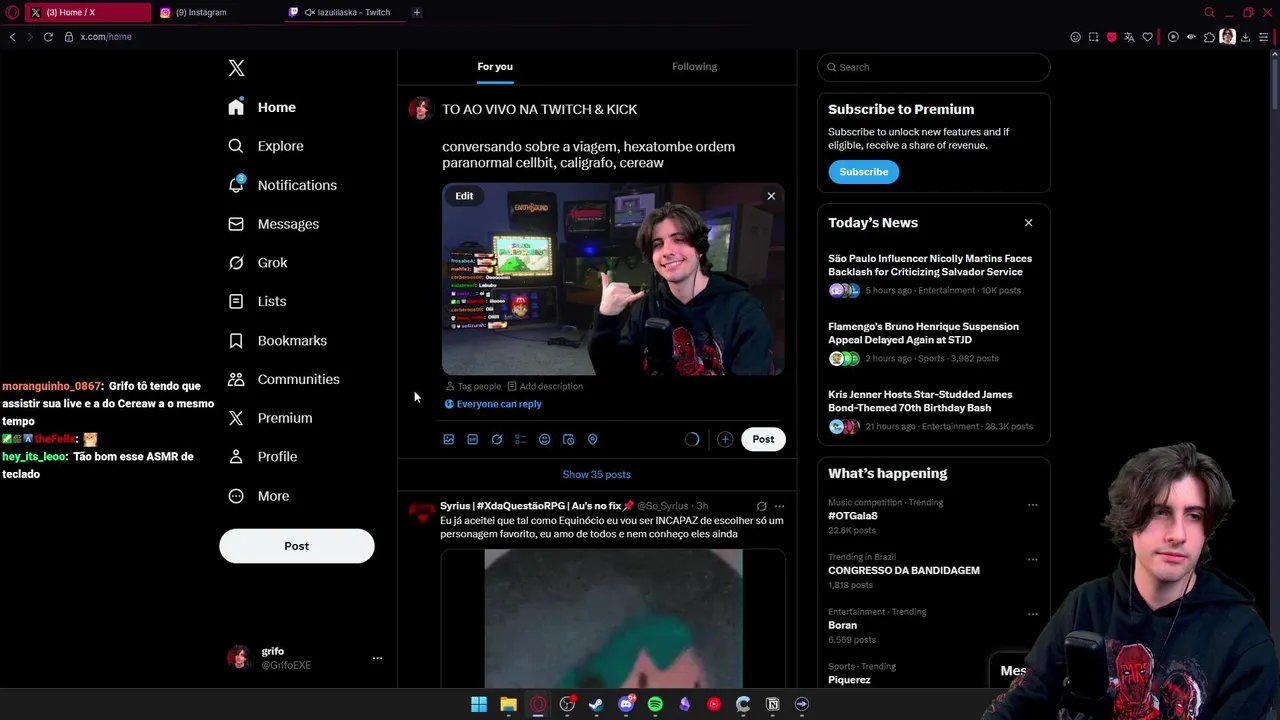
Task: Open Notifications in the sidebar
Action: pos(283,185)
